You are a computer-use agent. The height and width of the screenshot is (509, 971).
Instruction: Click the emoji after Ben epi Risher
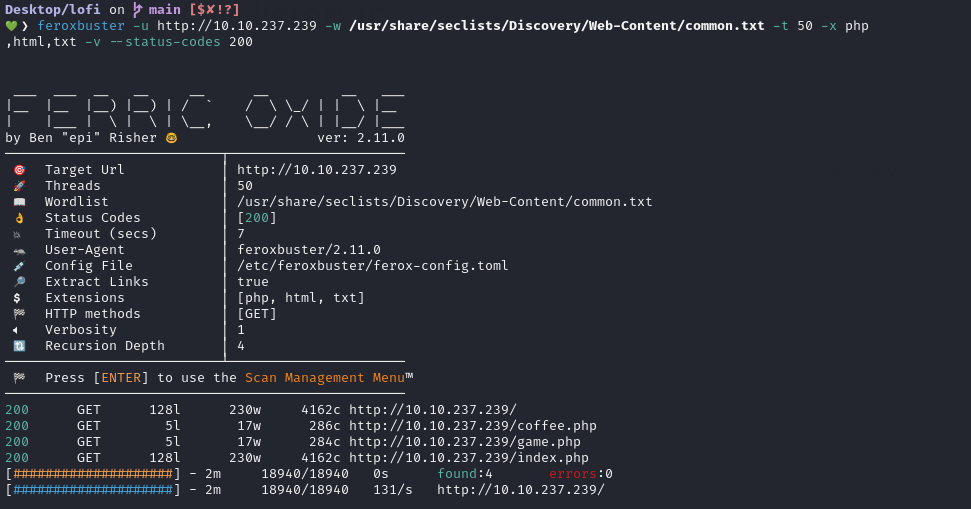tap(172, 138)
